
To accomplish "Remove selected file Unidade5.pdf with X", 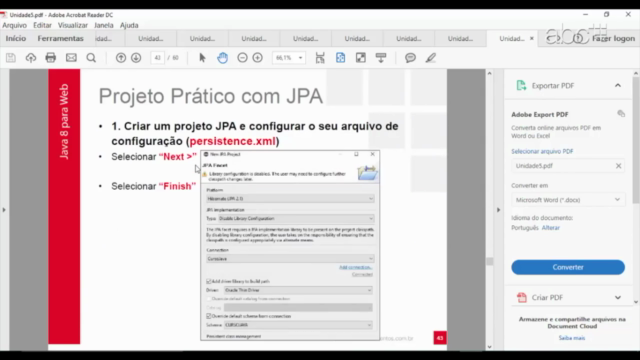I will click(x=618, y=166).
